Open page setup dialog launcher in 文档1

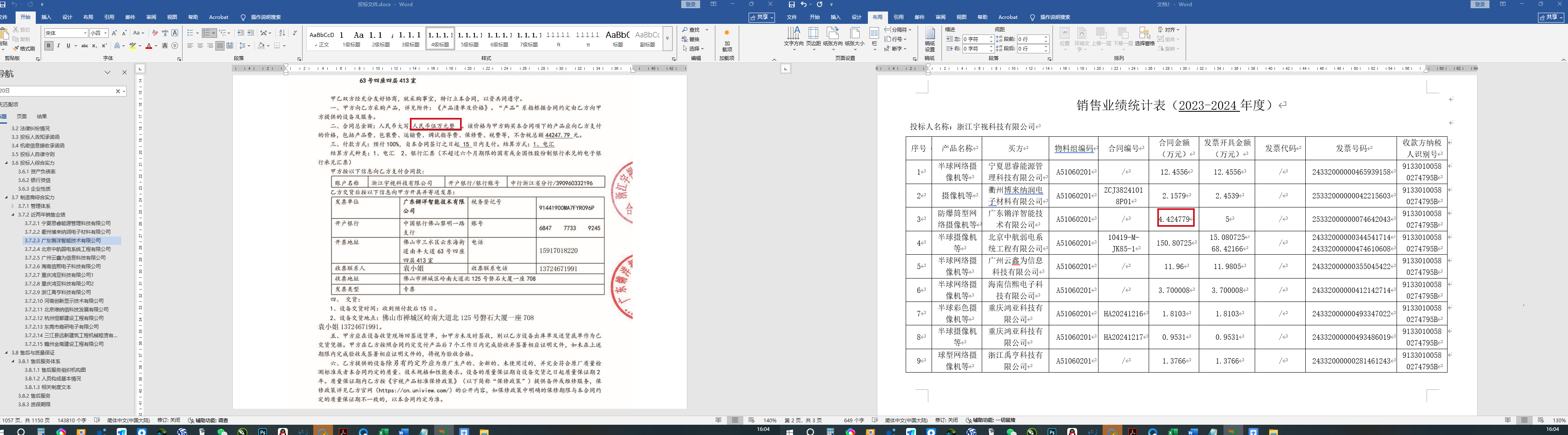915,59
